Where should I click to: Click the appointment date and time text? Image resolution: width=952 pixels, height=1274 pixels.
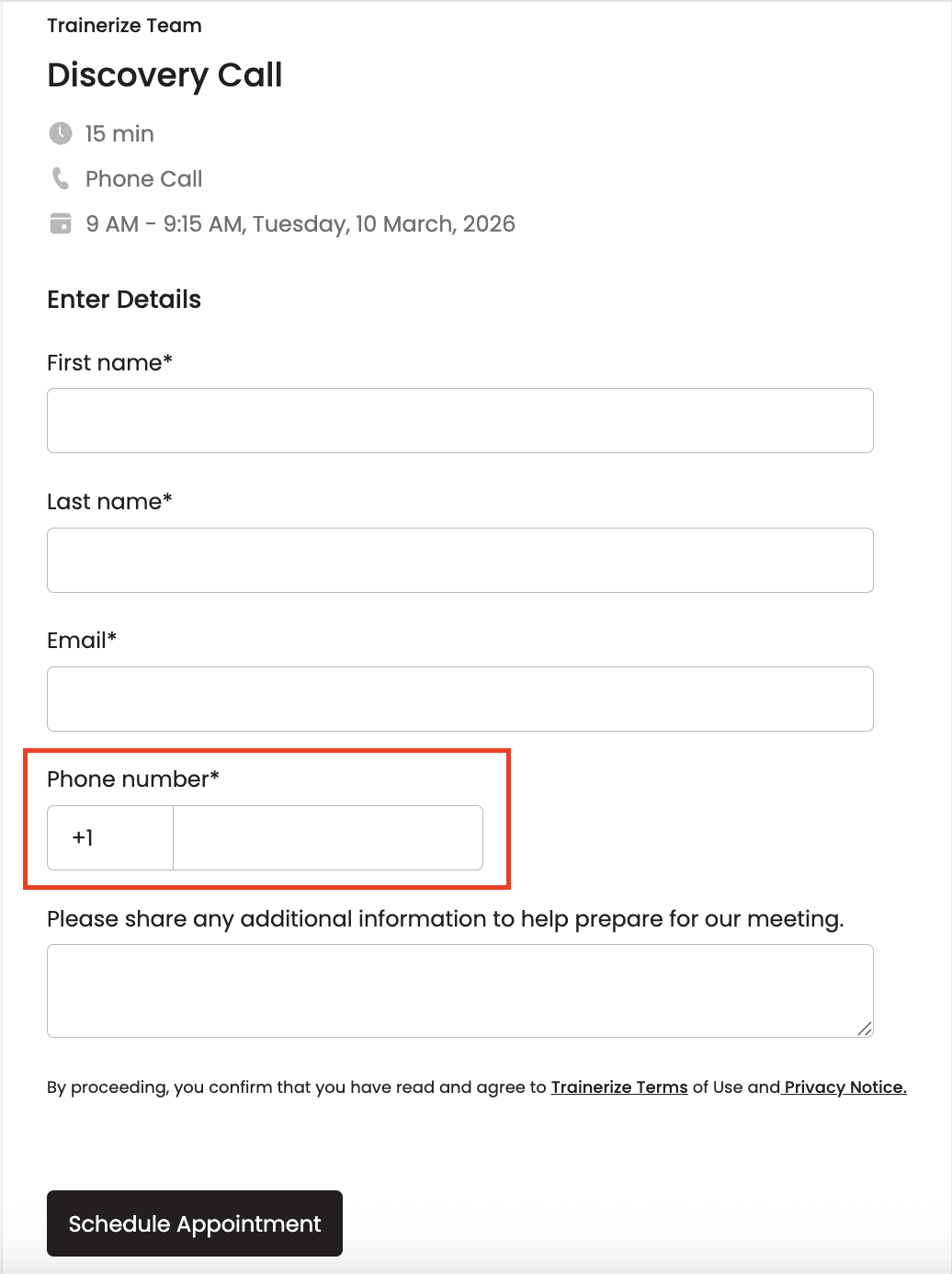tap(300, 223)
